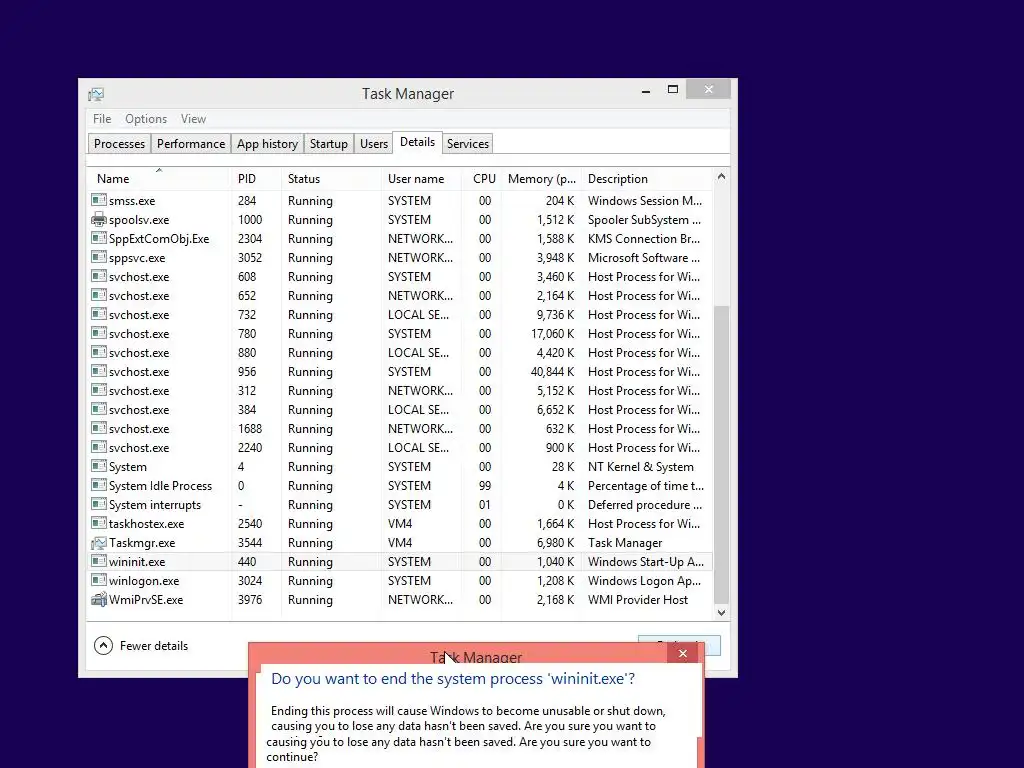Click the Taskmgr.exe icon
Screen dimensions: 1024x768
99,542
